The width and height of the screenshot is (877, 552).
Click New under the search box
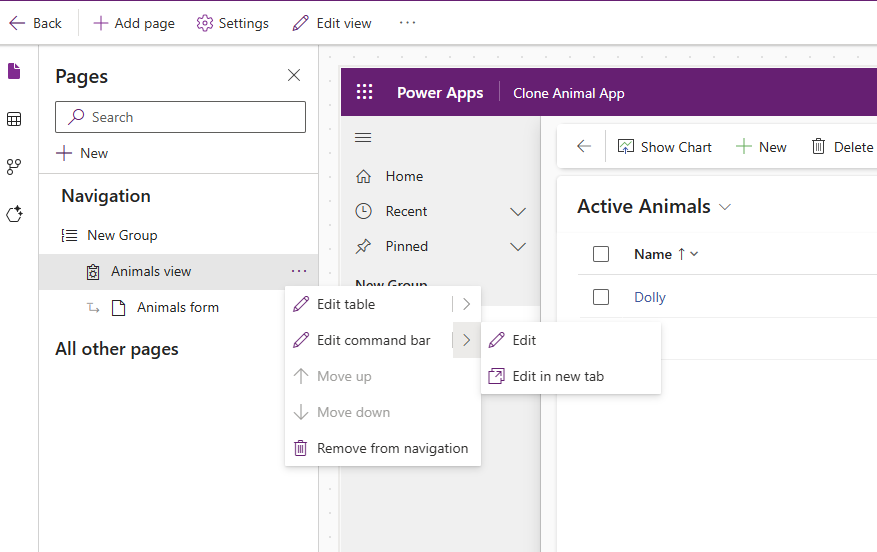pyautogui.click(x=82, y=153)
